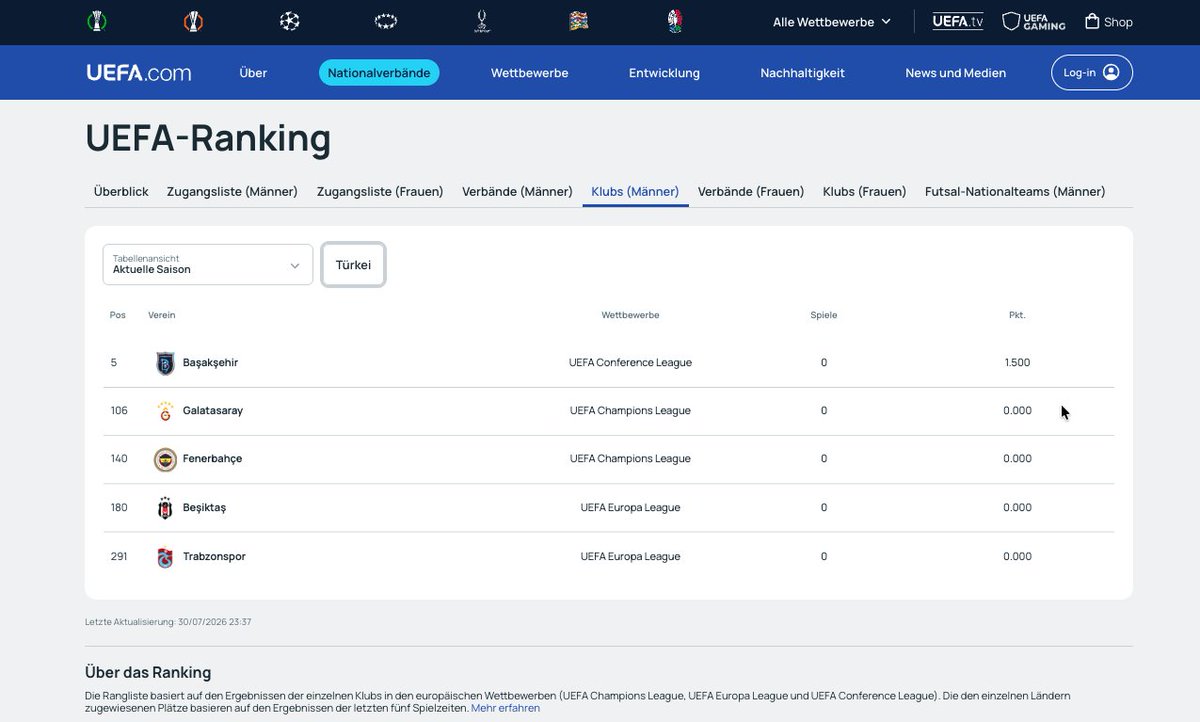Click the Türkei country filter button

[353, 265]
